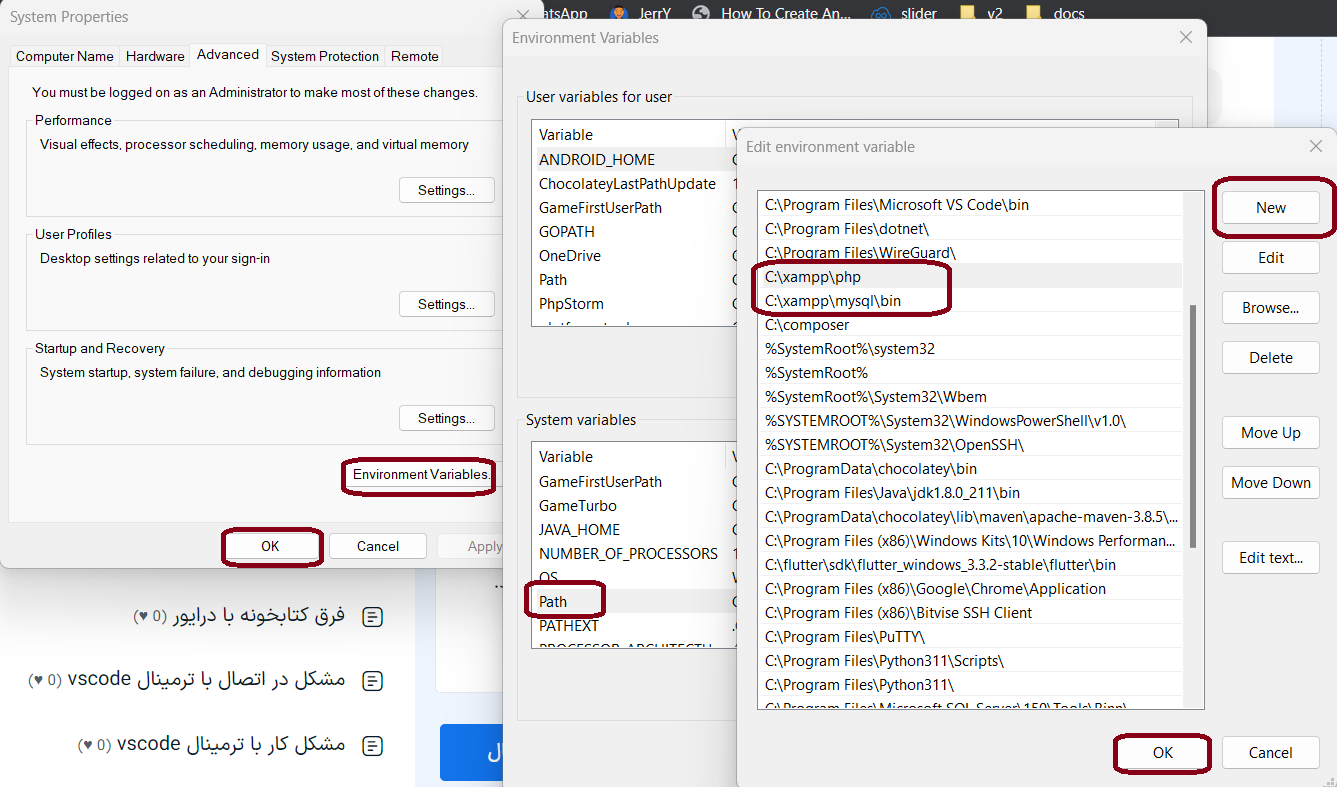Select the Advanced tab

228,54
